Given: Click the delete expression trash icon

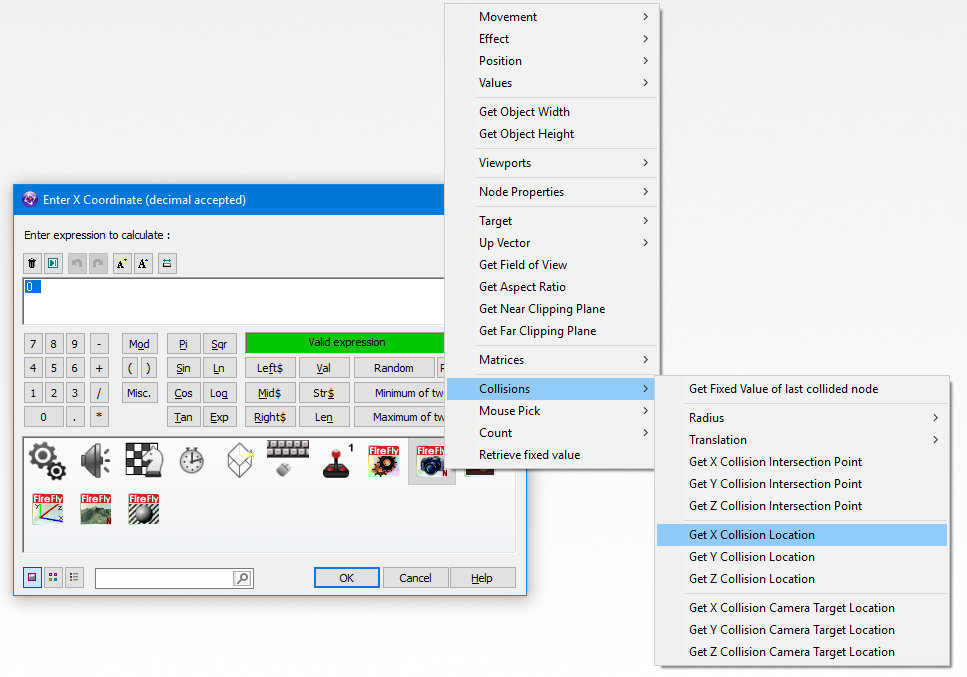Looking at the screenshot, I should [31, 263].
